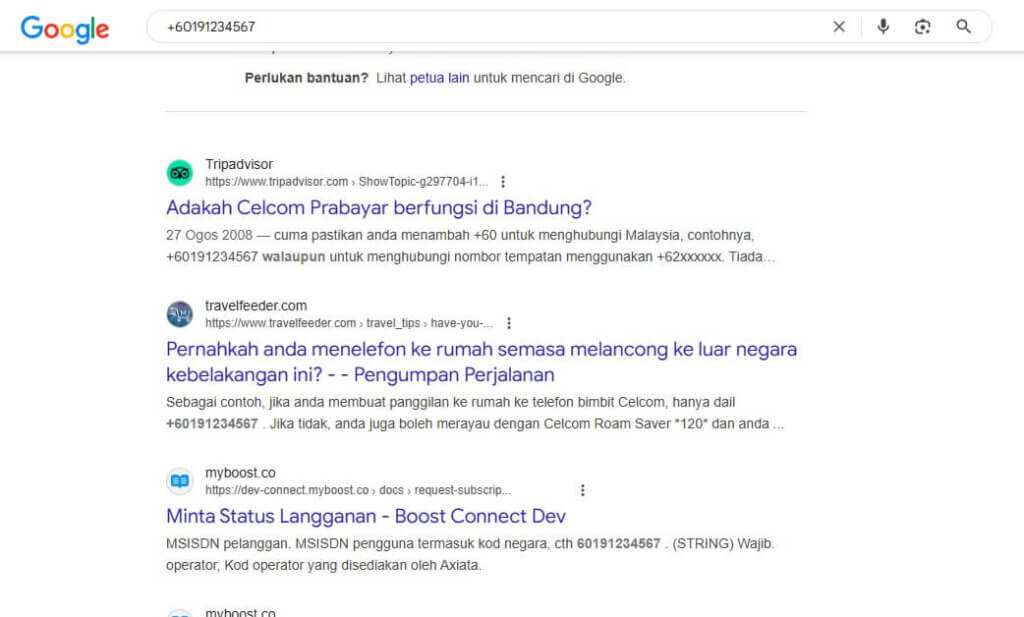This screenshot has height=617, width=1024.
Task: Submit search with the magnifier icon
Action: (963, 27)
